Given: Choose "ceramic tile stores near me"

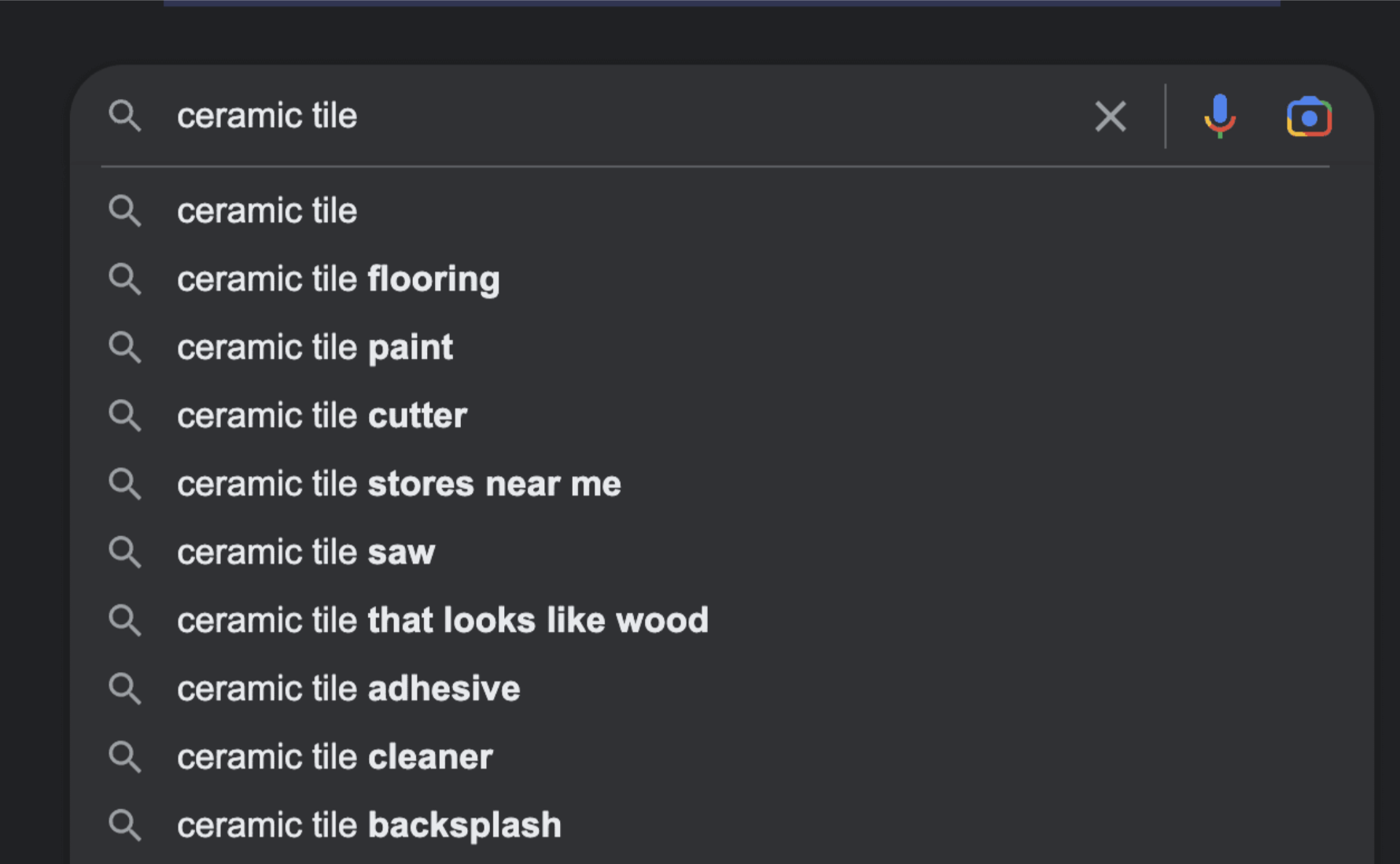Looking at the screenshot, I should tap(399, 484).
